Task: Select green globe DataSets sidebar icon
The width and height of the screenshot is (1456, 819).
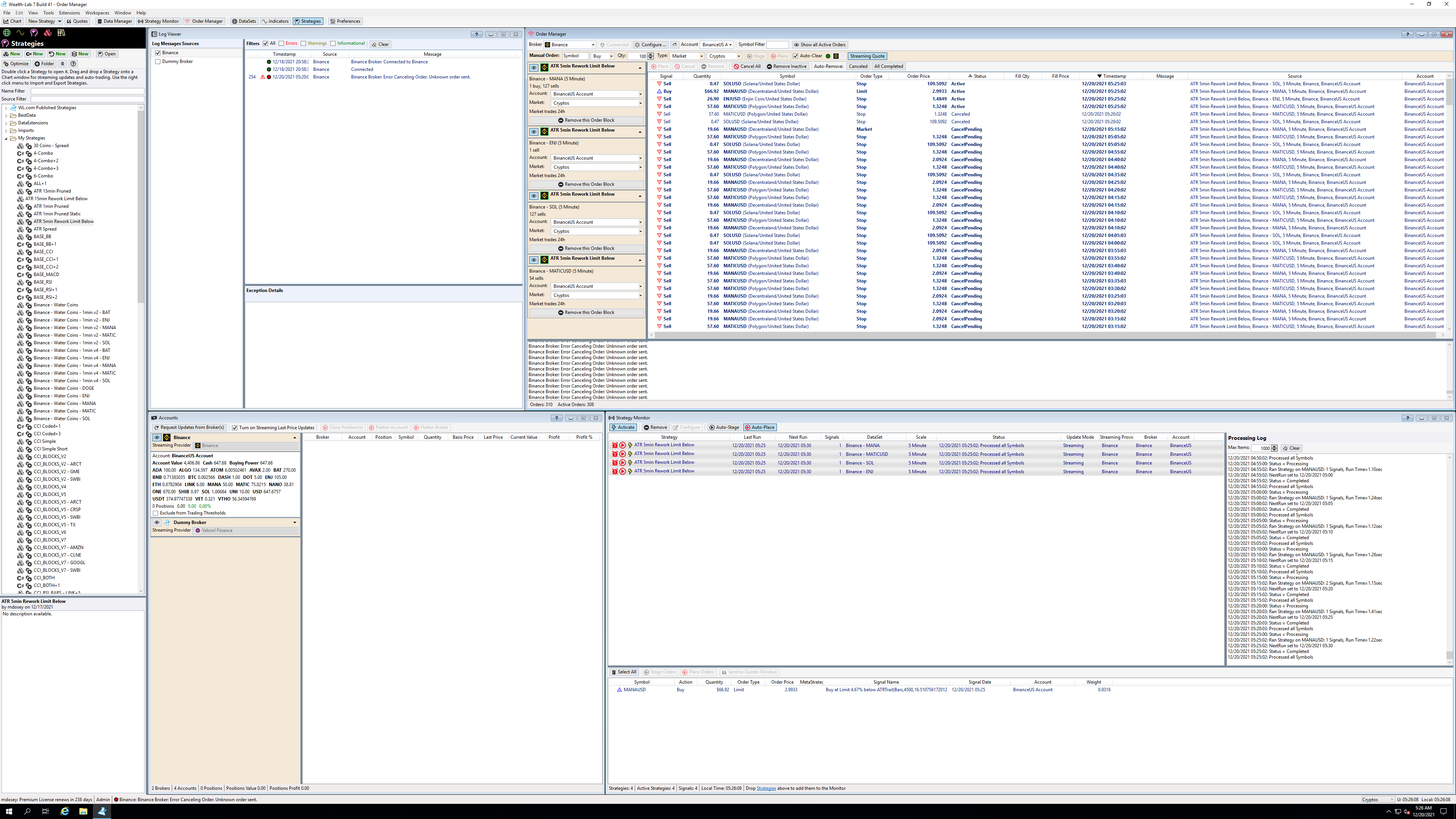Action: [x=7, y=33]
